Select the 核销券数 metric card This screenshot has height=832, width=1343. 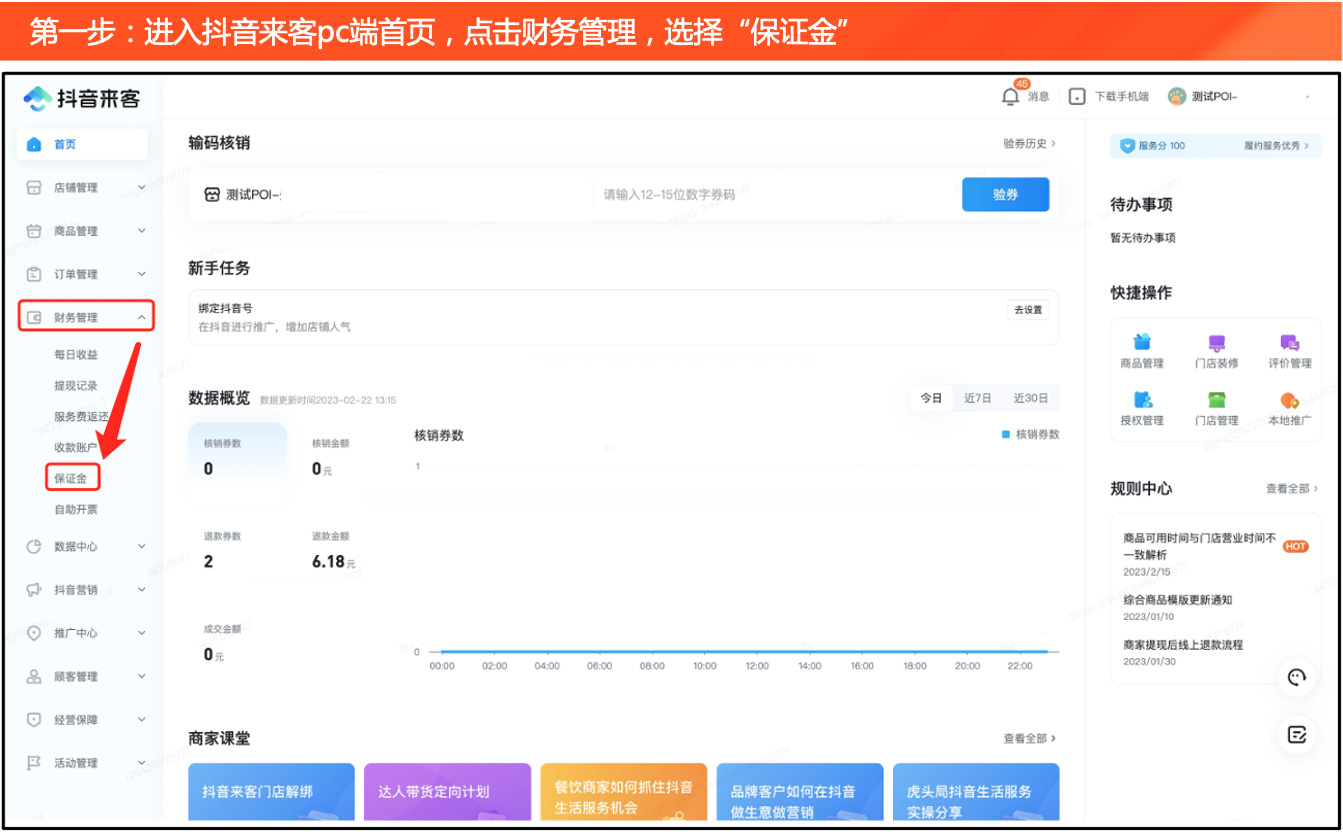(x=237, y=457)
